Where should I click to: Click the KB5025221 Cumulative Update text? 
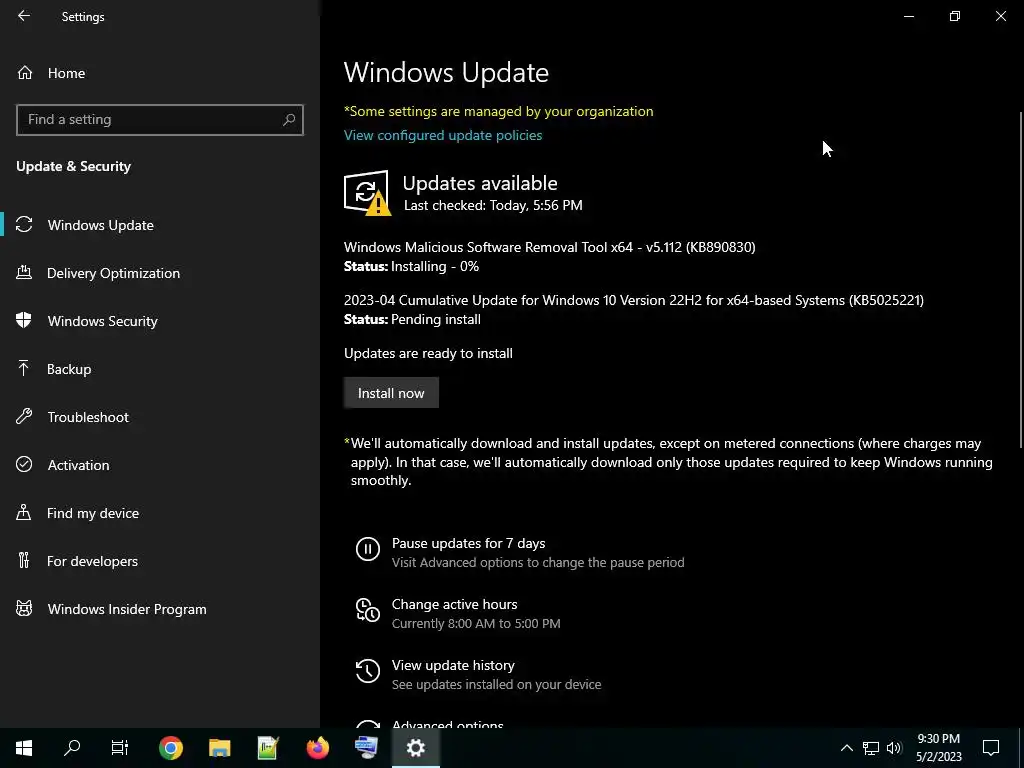(633, 300)
